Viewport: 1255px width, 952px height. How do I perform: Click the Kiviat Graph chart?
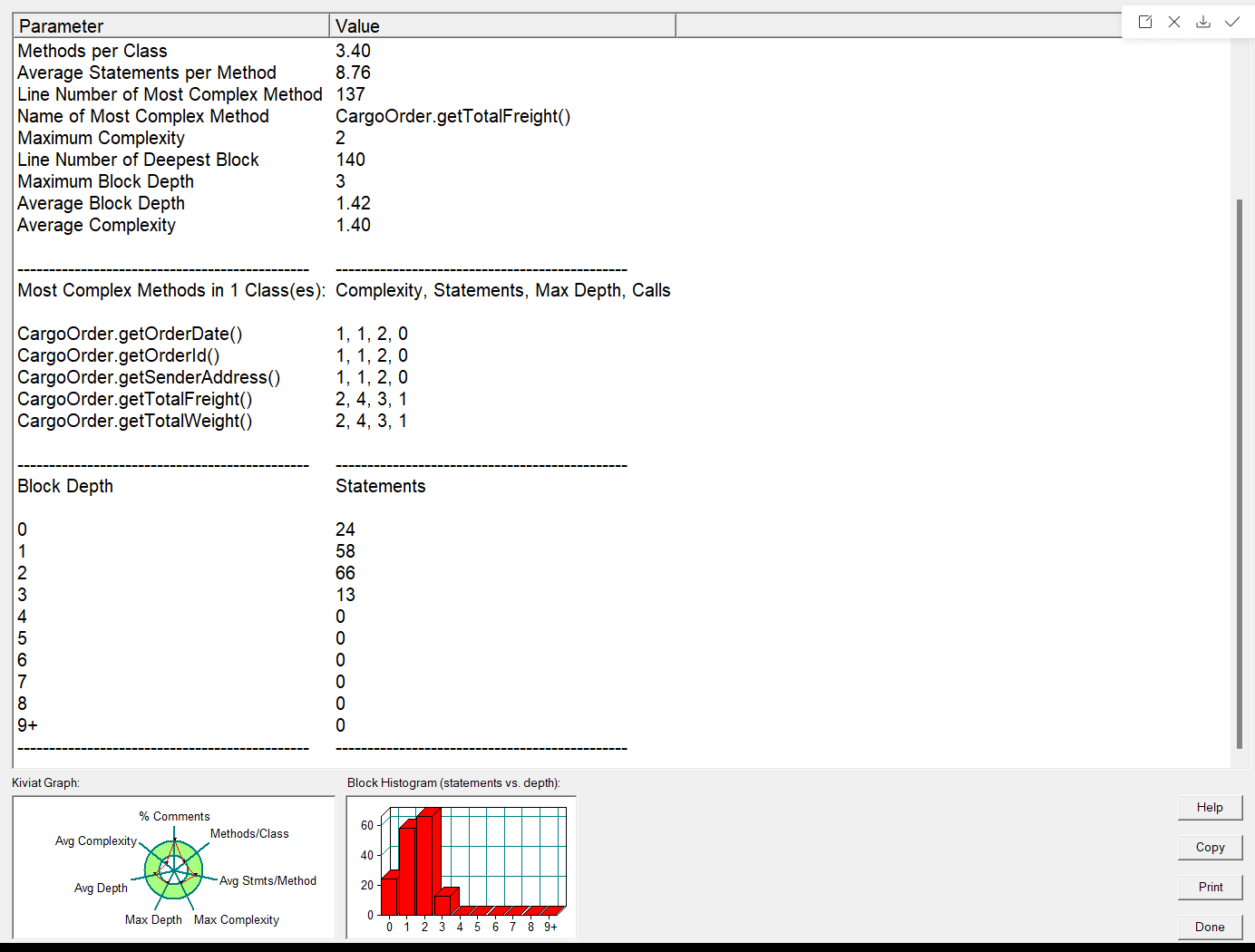pos(173,868)
